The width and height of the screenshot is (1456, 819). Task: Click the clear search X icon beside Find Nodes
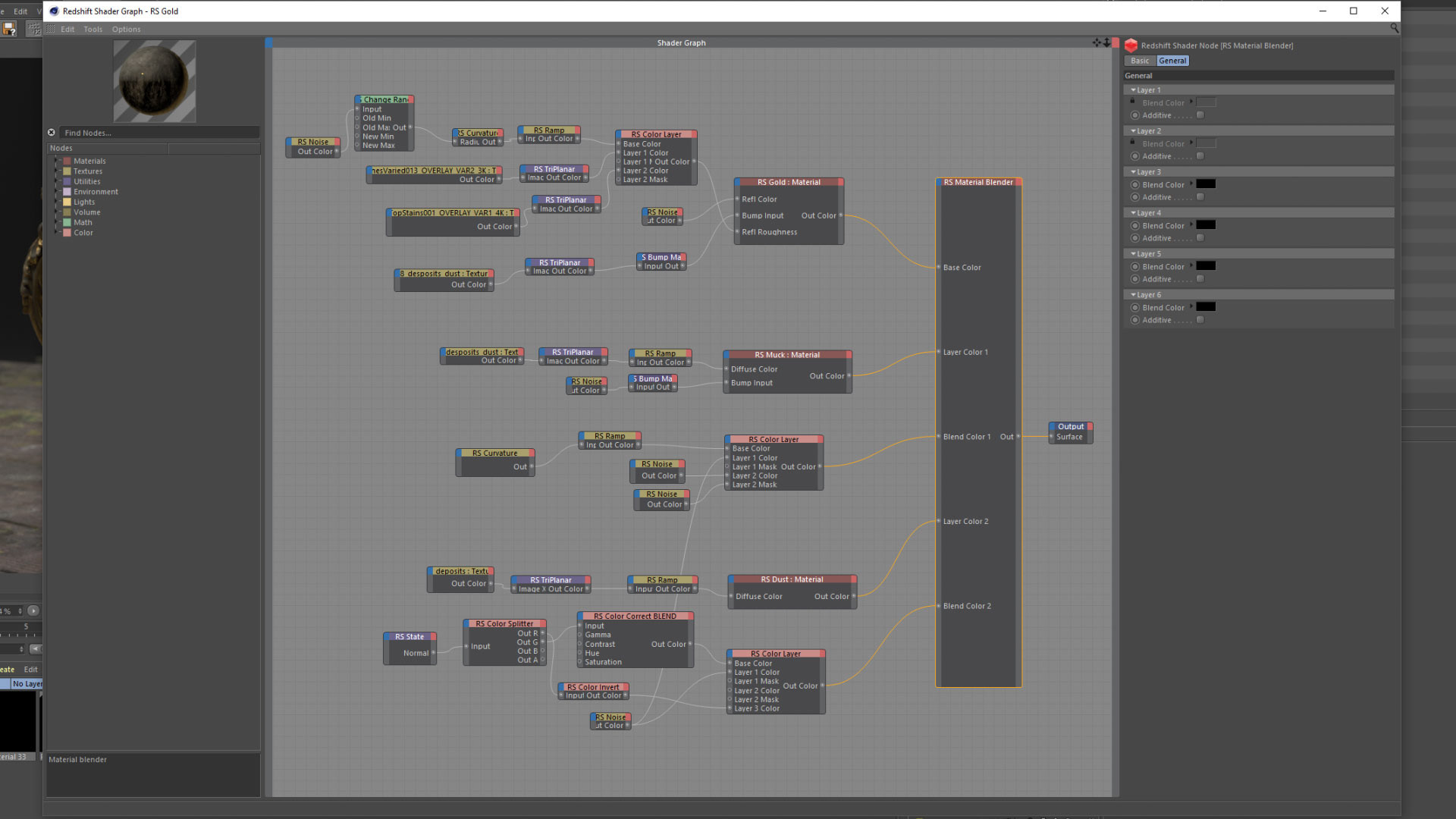pos(52,132)
